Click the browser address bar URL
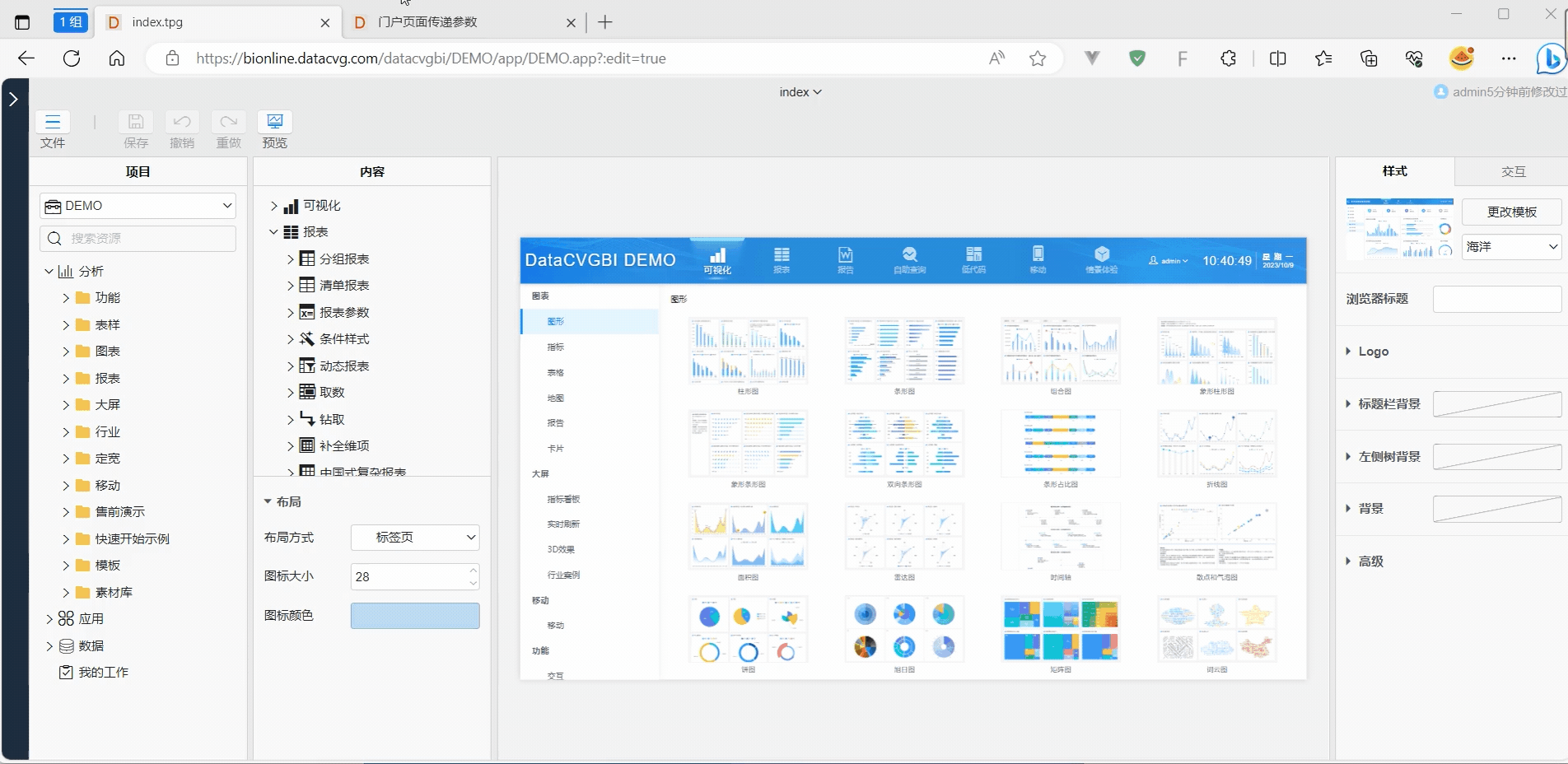Screen dimensions: 1568x764 tap(431, 58)
